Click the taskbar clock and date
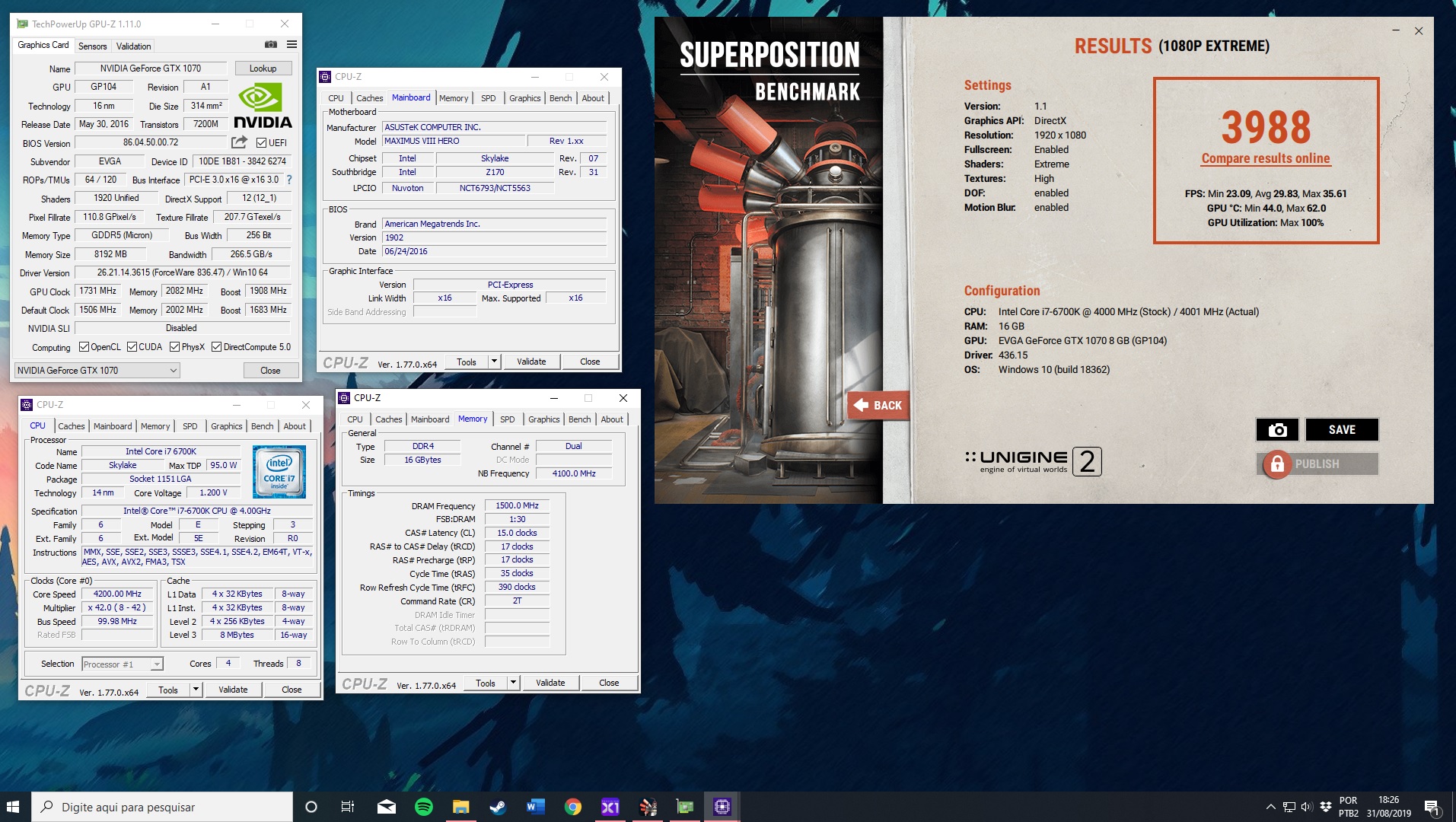The height and width of the screenshot is (822, 1456). (x=1388, y=807)
